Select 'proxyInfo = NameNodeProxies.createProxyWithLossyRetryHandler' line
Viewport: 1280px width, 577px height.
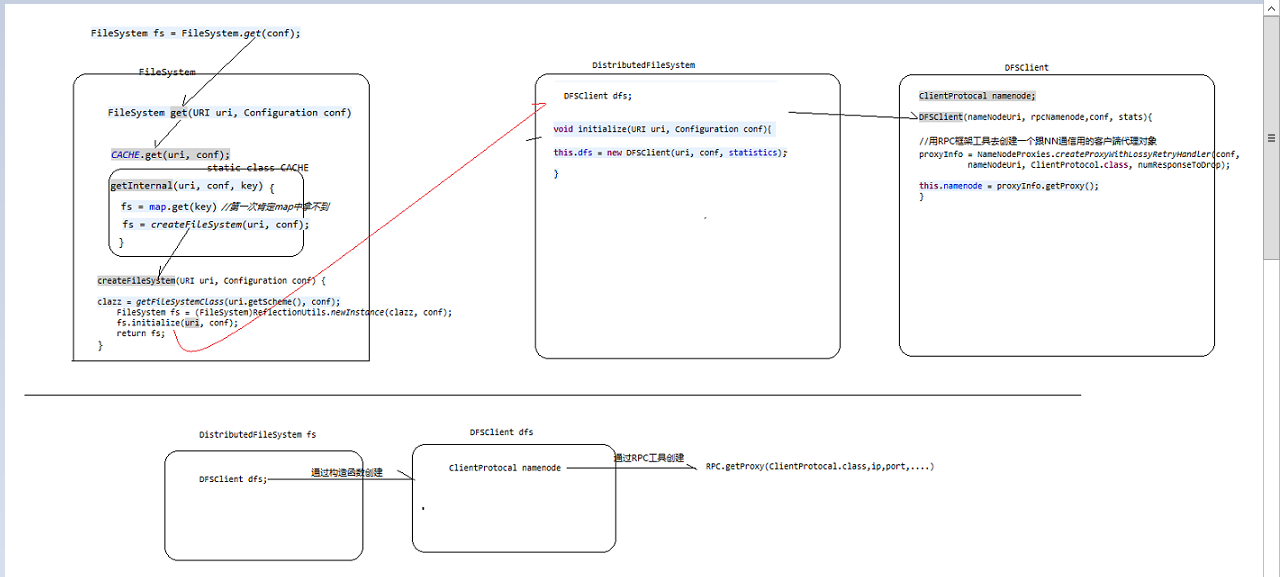coord(1078,155)
